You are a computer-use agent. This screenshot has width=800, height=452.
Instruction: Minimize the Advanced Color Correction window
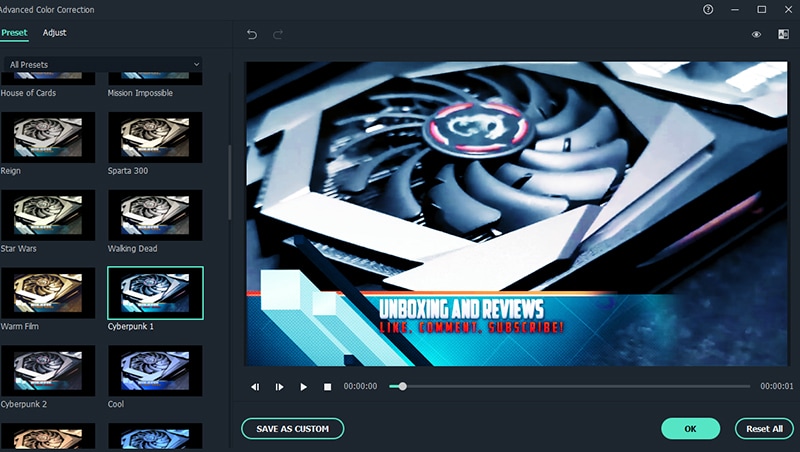pyautogui.click(x=735, y=9)
